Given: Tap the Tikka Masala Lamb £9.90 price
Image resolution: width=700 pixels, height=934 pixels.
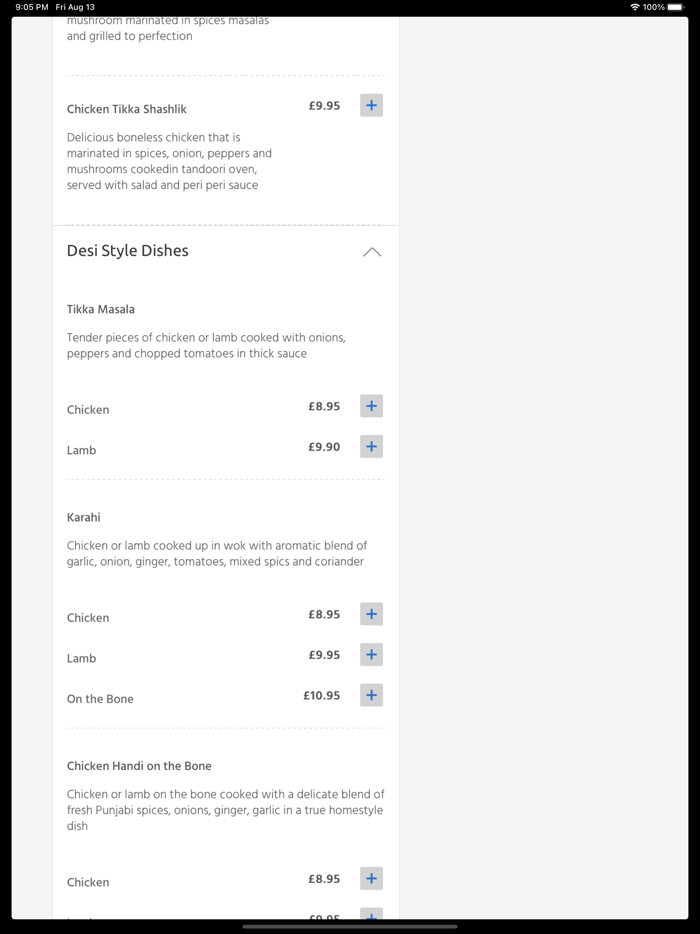Looking at the screenshot, I should click(324, 447).
